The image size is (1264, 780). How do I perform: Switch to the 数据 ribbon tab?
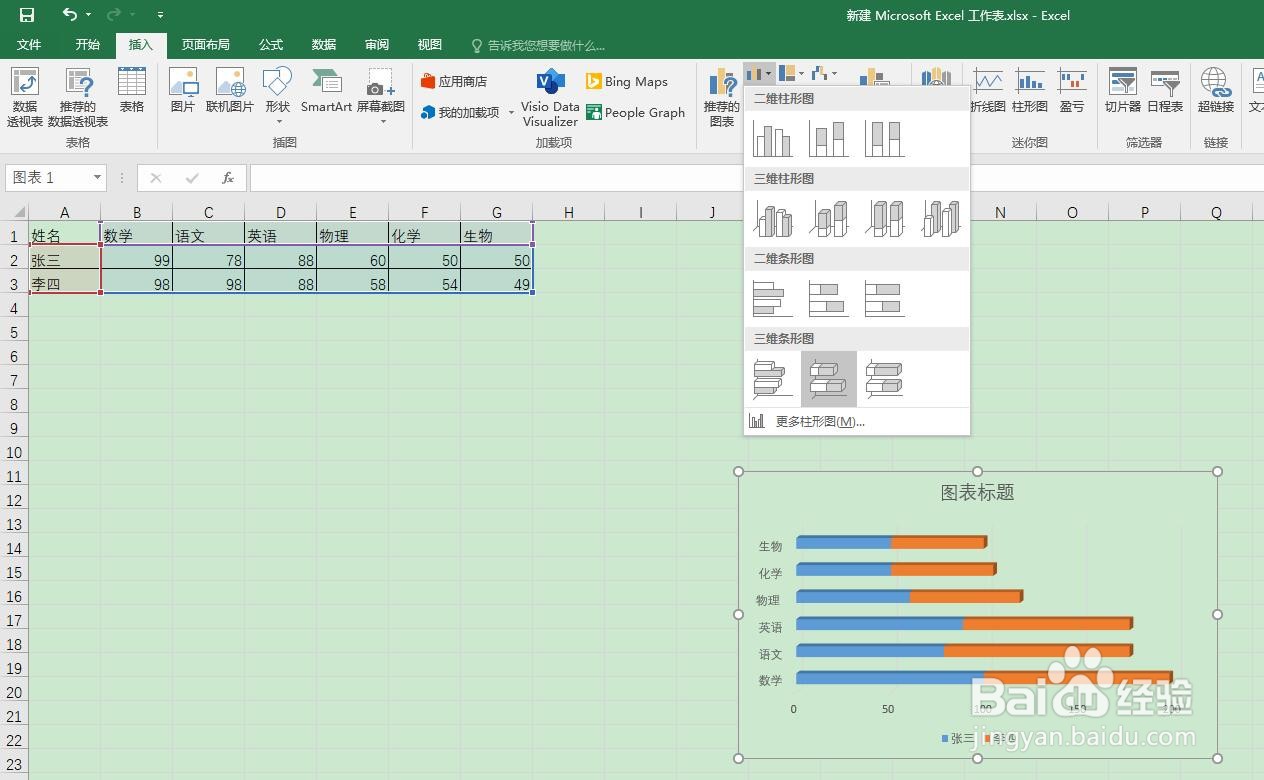(x=322, y=44)
